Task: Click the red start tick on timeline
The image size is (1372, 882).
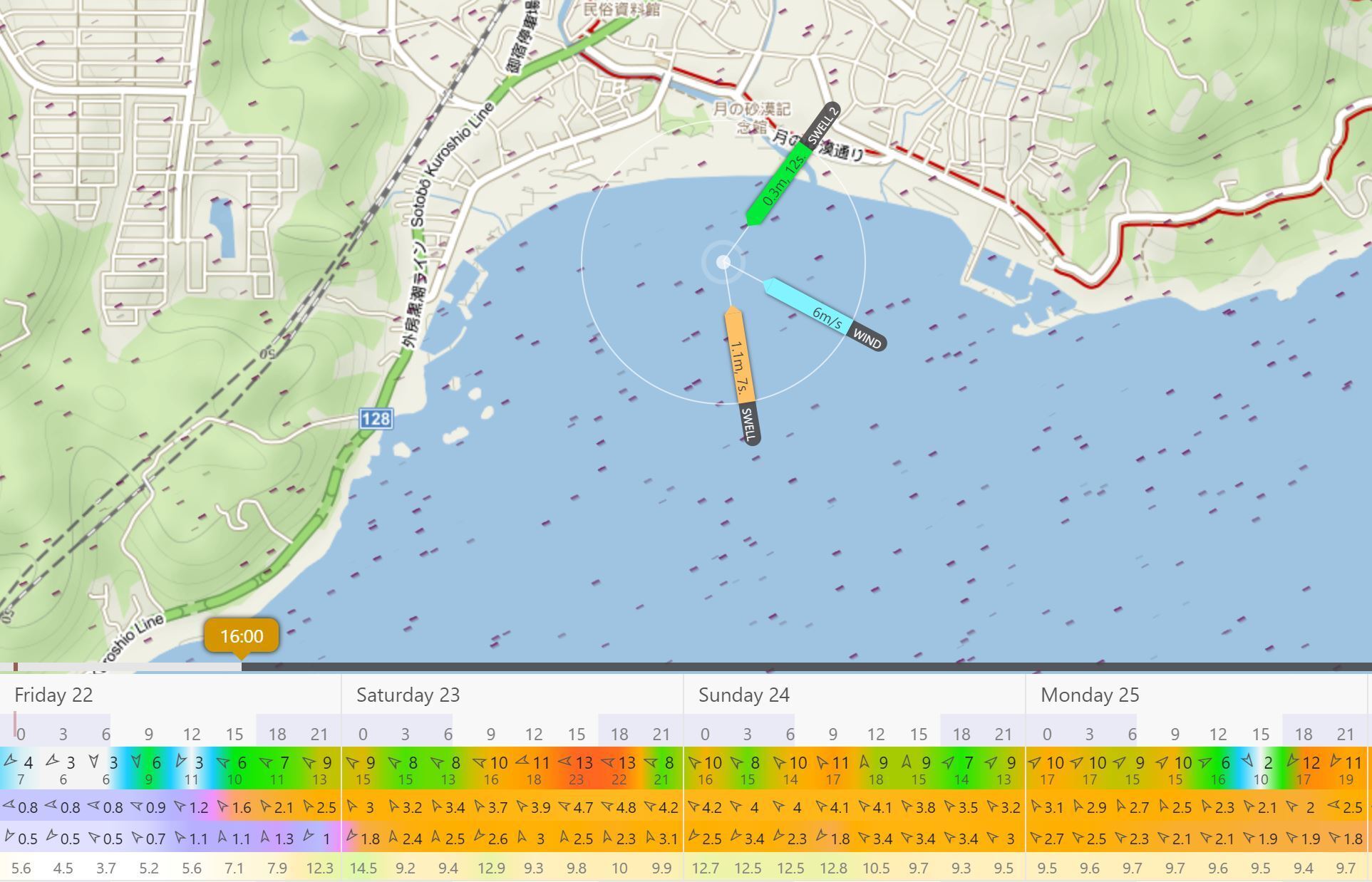Action: click(x=15, y=667)
